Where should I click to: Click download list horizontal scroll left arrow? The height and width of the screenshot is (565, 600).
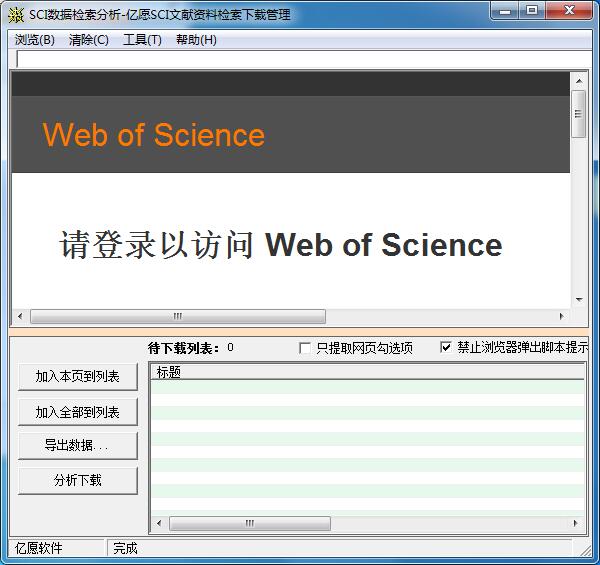coord(159,523)
